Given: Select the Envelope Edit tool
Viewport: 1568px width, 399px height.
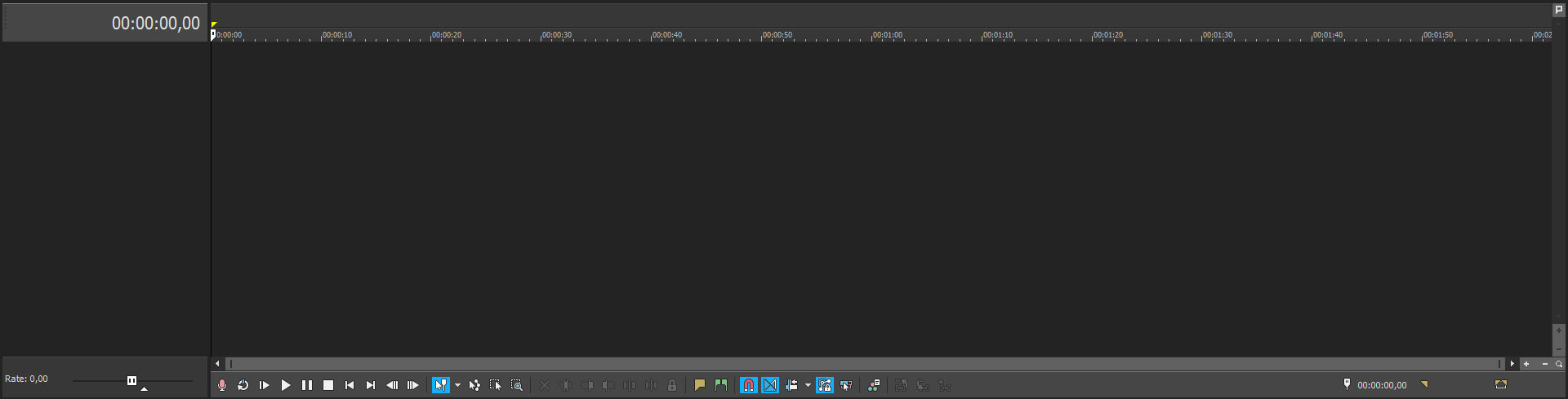Looking at the screenshot, I should 474,385.
